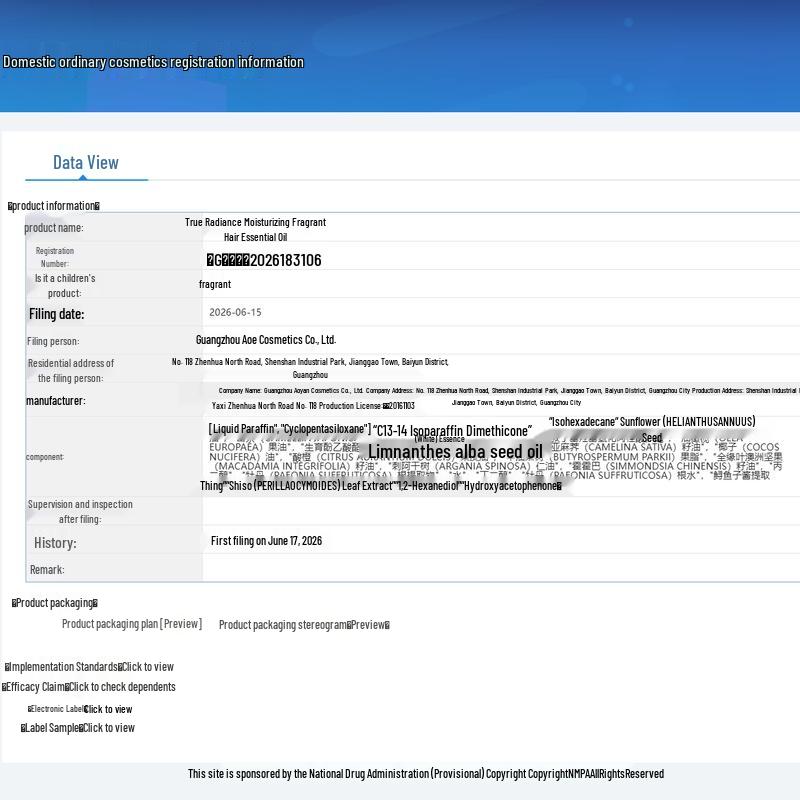The height and width of the screenshot is (800, 800).
Task: Click the 'product information' section heading
Action: coord(54,206)
